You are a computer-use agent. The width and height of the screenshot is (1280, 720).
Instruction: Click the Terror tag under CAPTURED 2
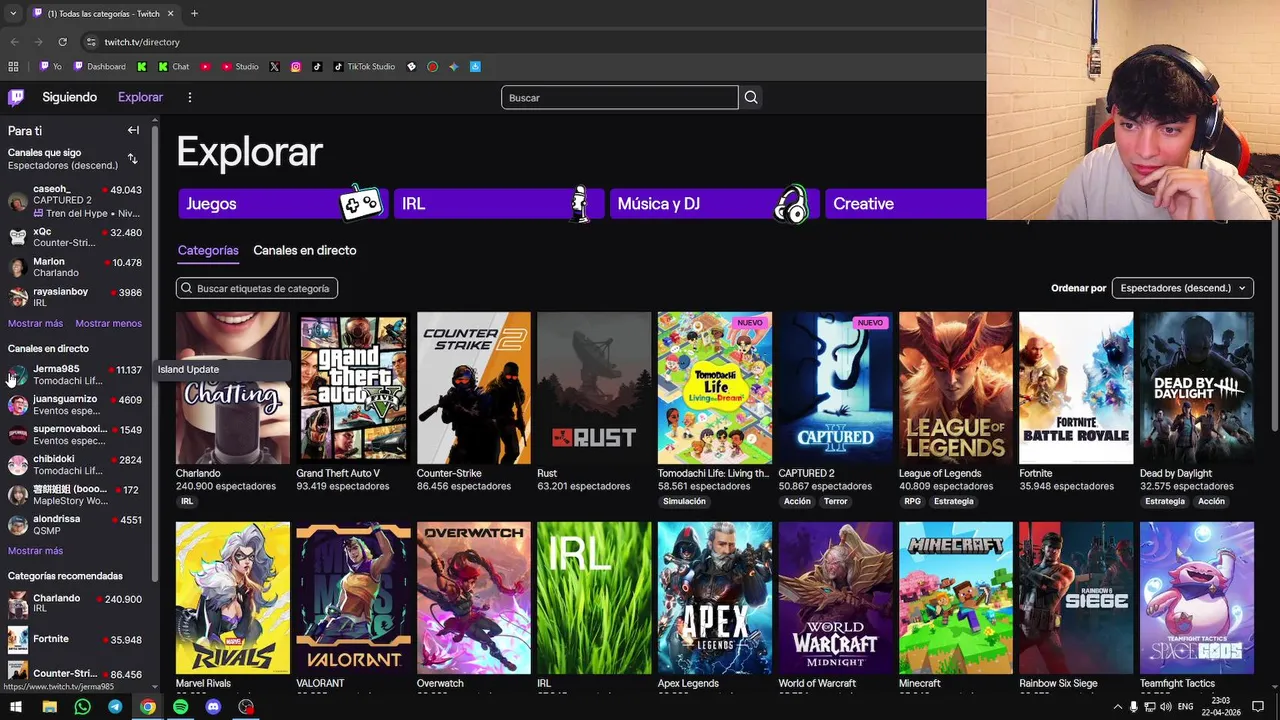835,502
